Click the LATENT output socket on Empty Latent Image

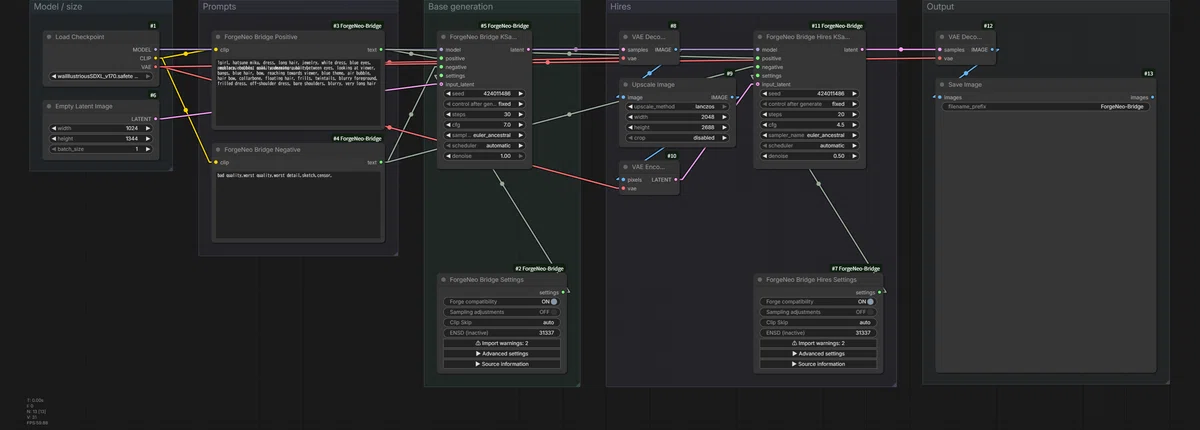pyautogui.click(x=157, y=118)
